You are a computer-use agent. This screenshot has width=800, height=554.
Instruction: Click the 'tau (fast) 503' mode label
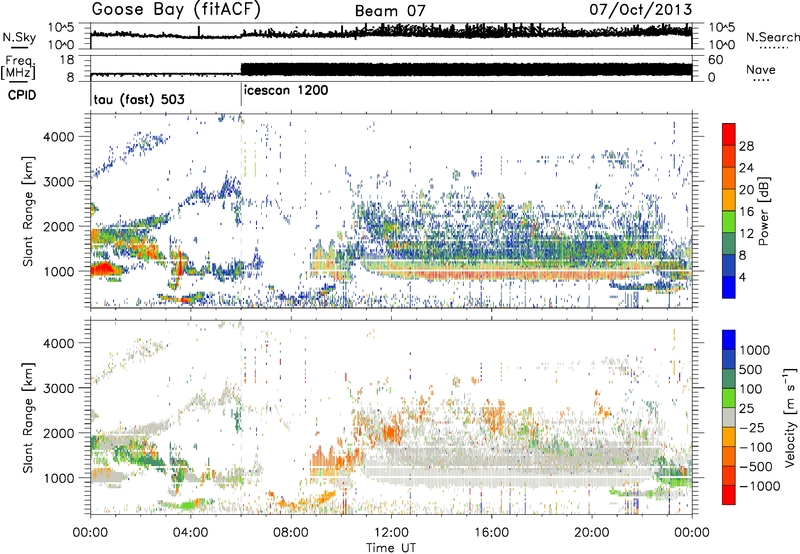click(x=139, y=99)
